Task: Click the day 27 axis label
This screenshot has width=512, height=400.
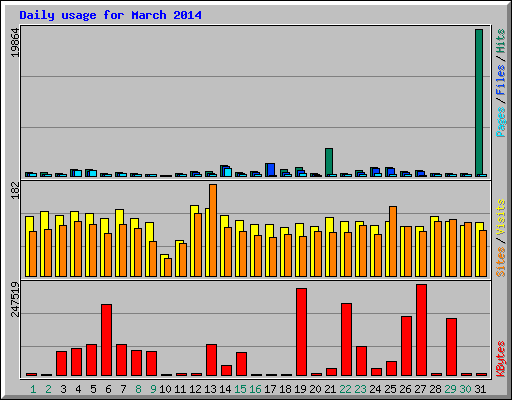Action: coord(420,389)
